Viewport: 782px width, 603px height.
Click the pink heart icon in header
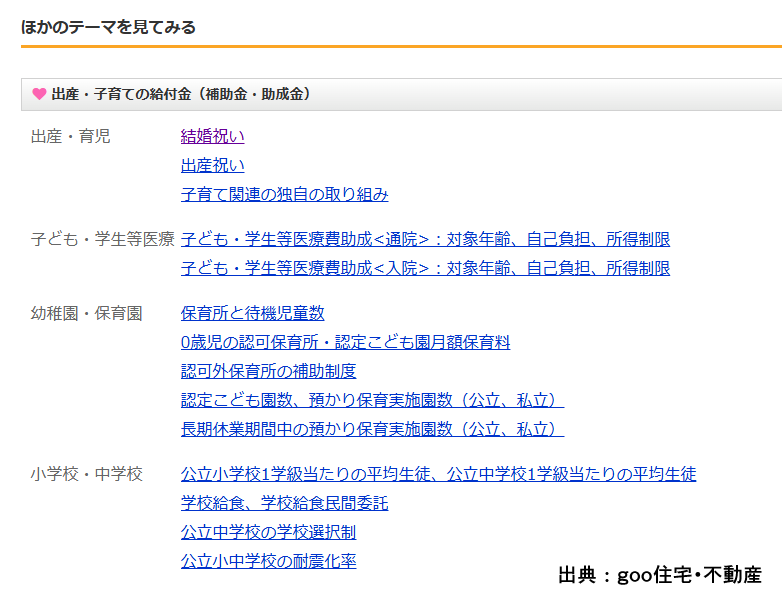39,94
